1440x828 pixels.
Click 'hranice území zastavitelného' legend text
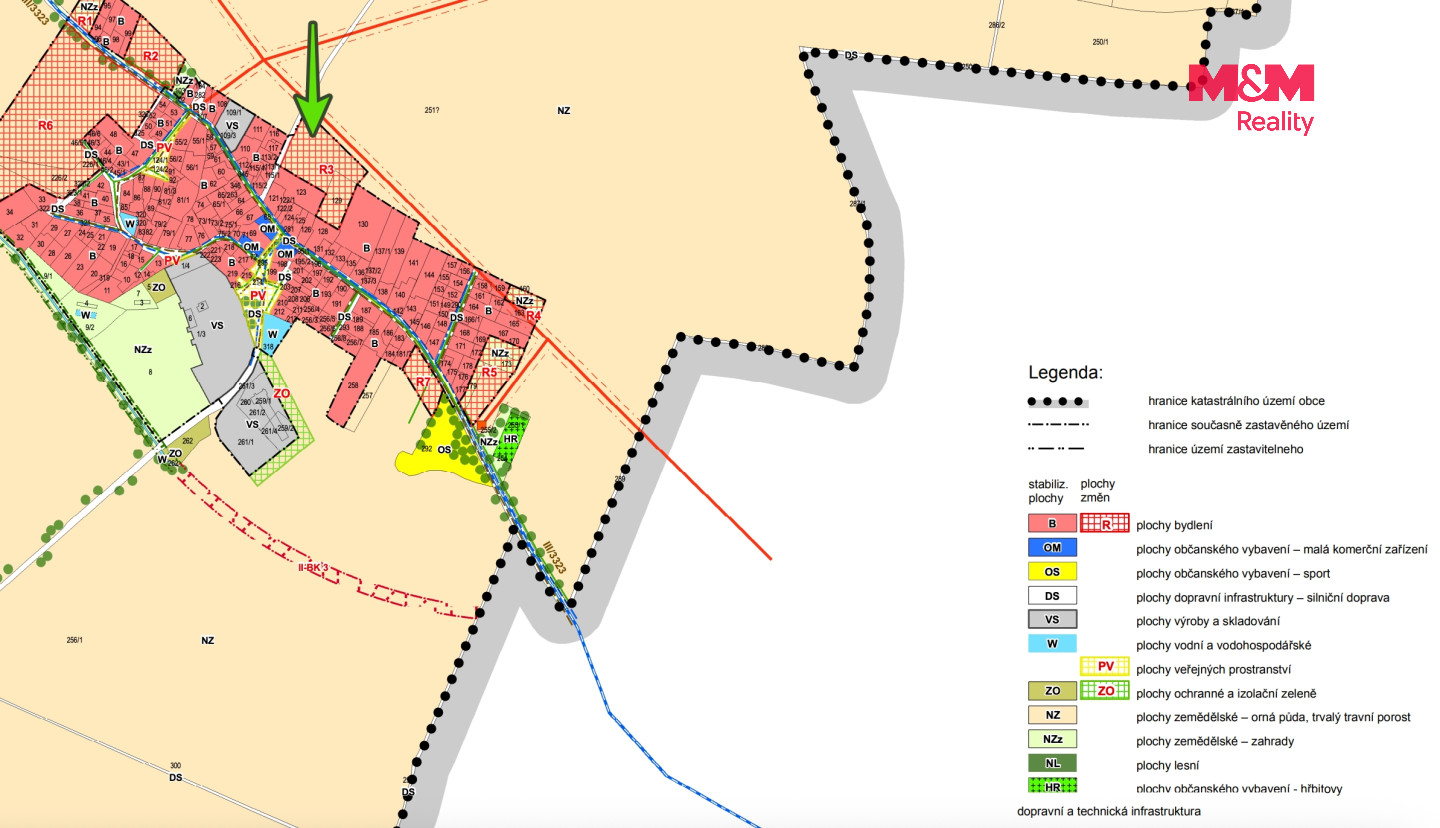1225,449
